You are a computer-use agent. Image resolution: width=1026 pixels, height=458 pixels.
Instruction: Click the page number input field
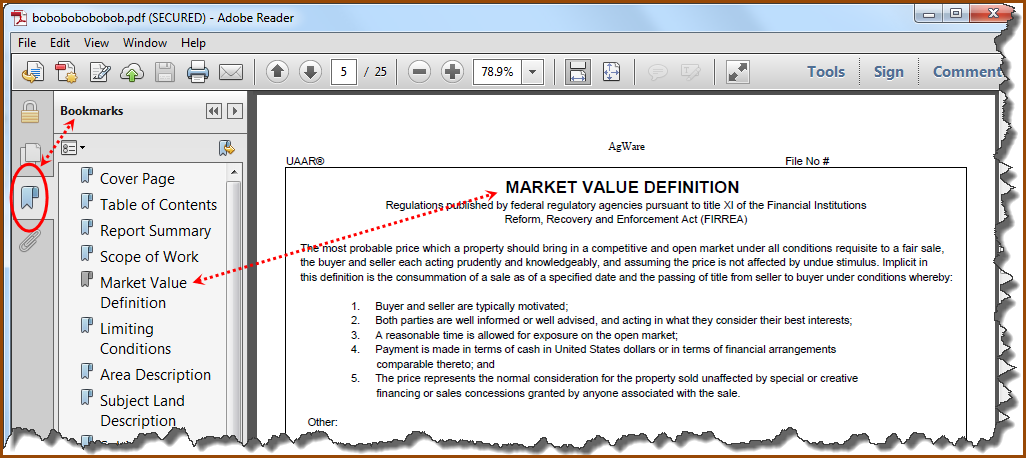344,72
